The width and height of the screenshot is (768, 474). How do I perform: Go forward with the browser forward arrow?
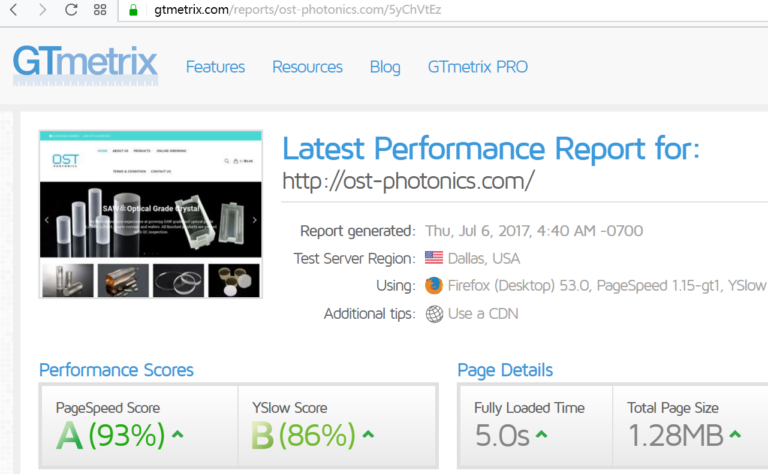42,9
